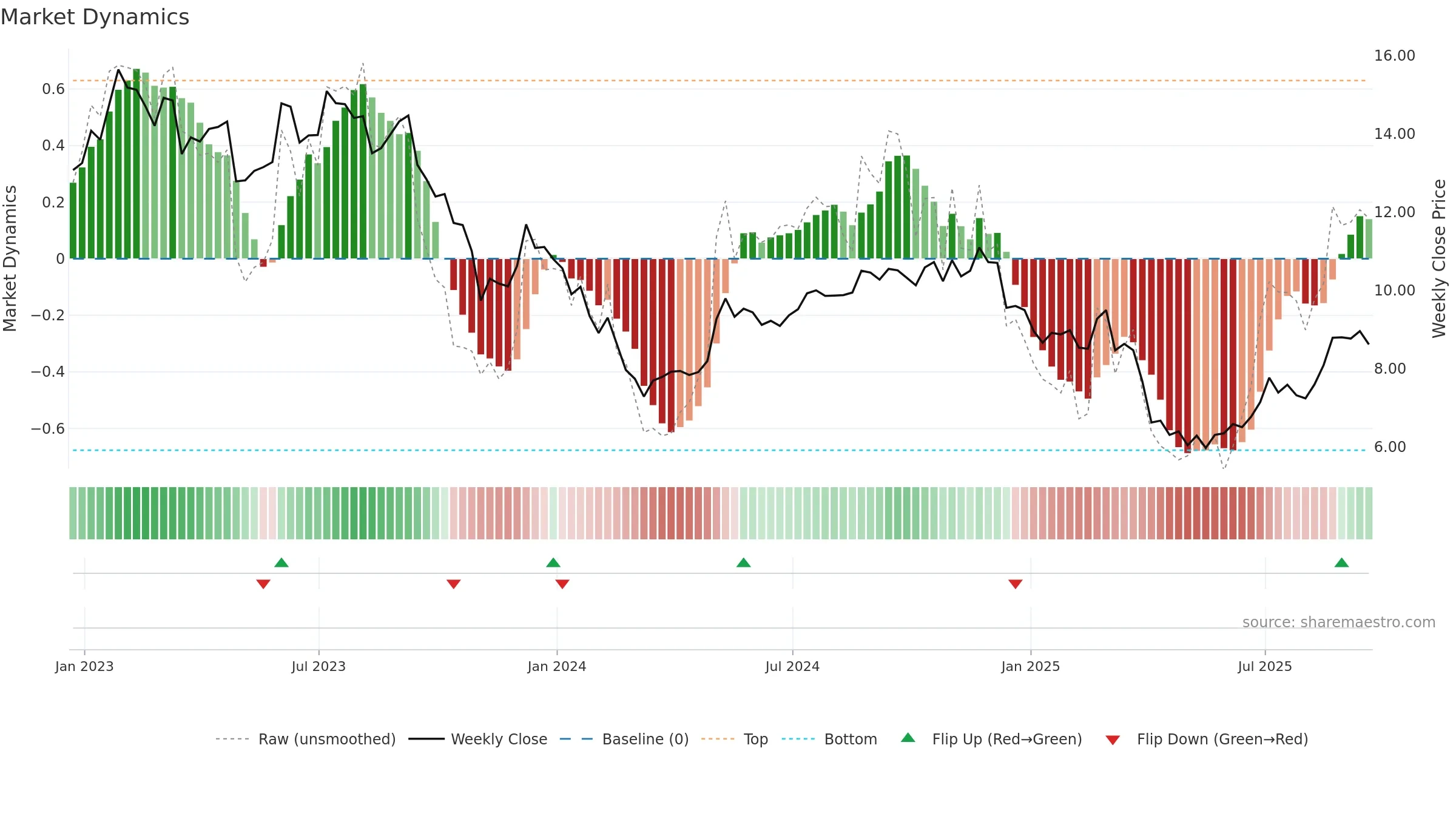Click the source: sharemaestro.com text

pyautogui.click(x=1339, y=622)
